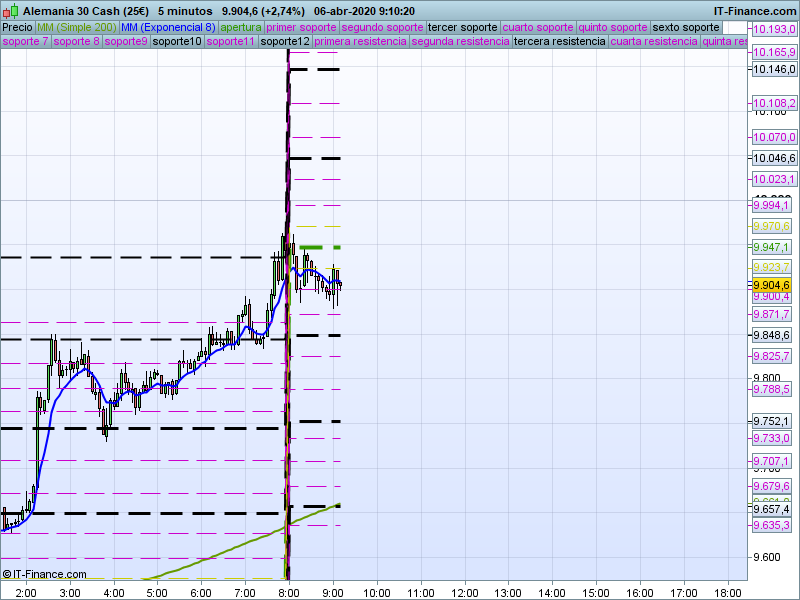Screen dimensions: 800x600
Task: Select the soporte 7 legend label
Action: coord(25,42)
